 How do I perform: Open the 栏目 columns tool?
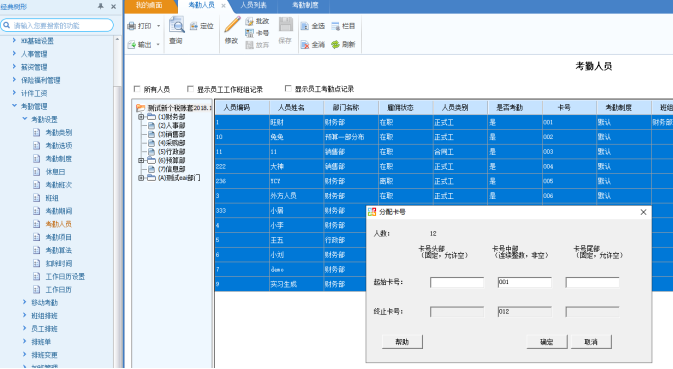(x=343, y=26)
